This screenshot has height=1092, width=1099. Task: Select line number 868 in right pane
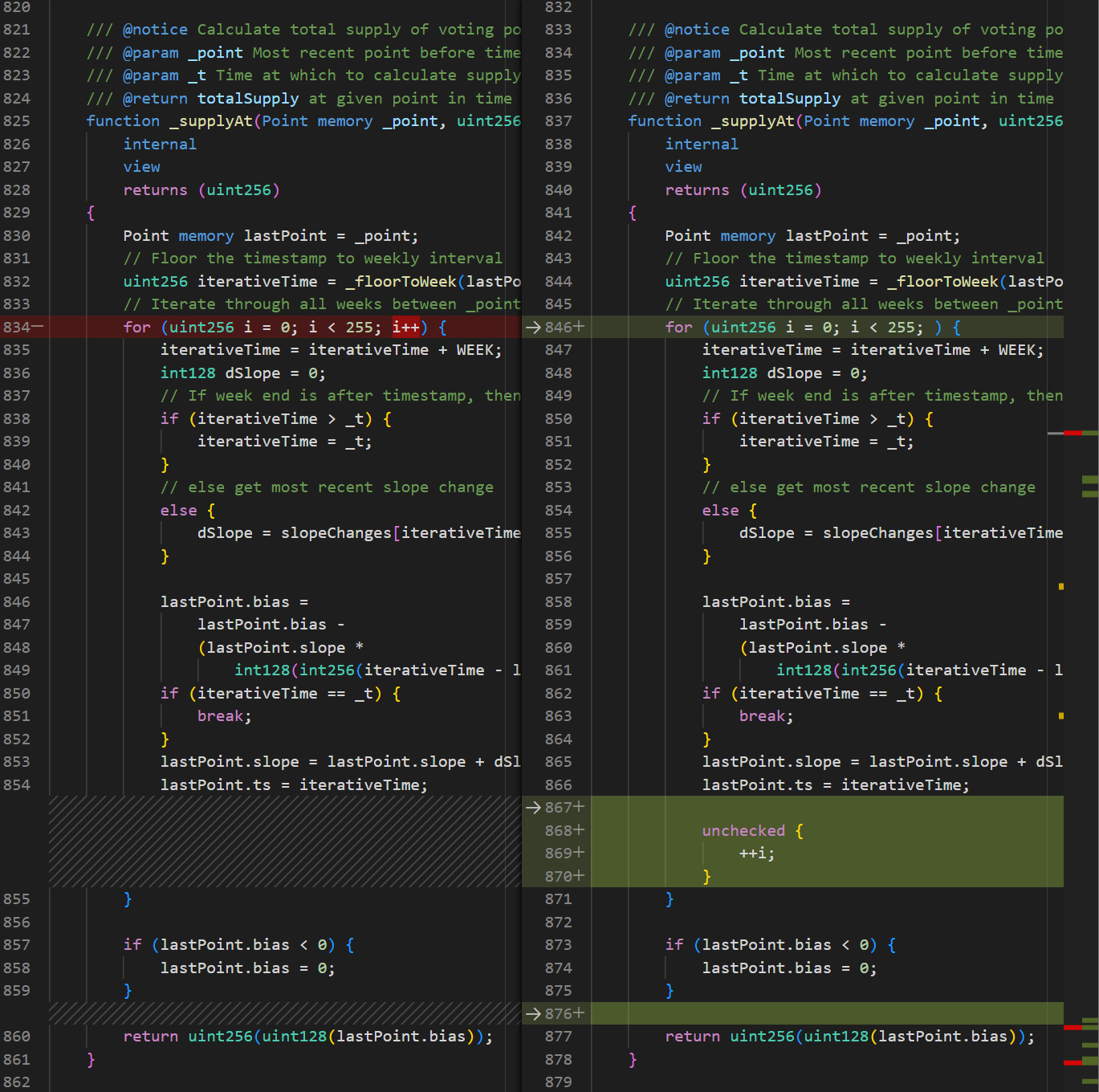559,830
